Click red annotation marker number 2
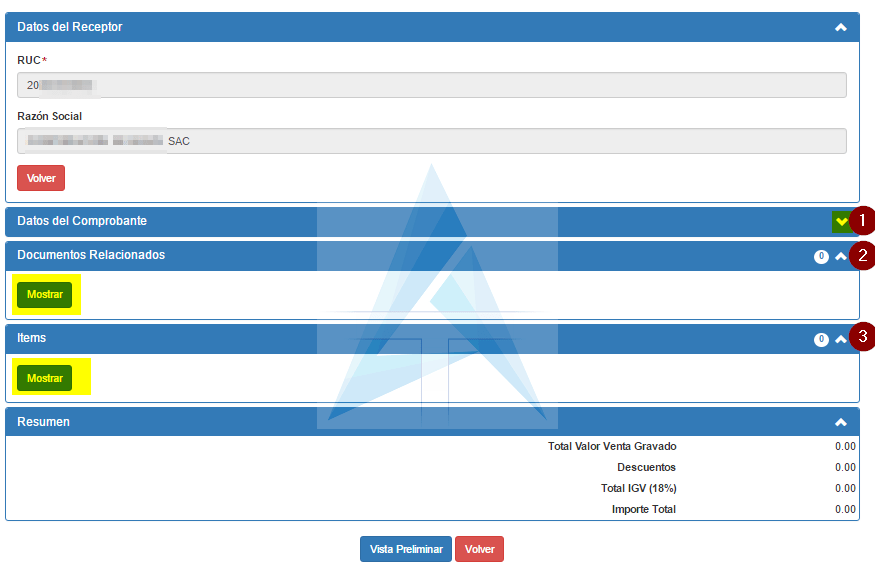 click(863, 254)
